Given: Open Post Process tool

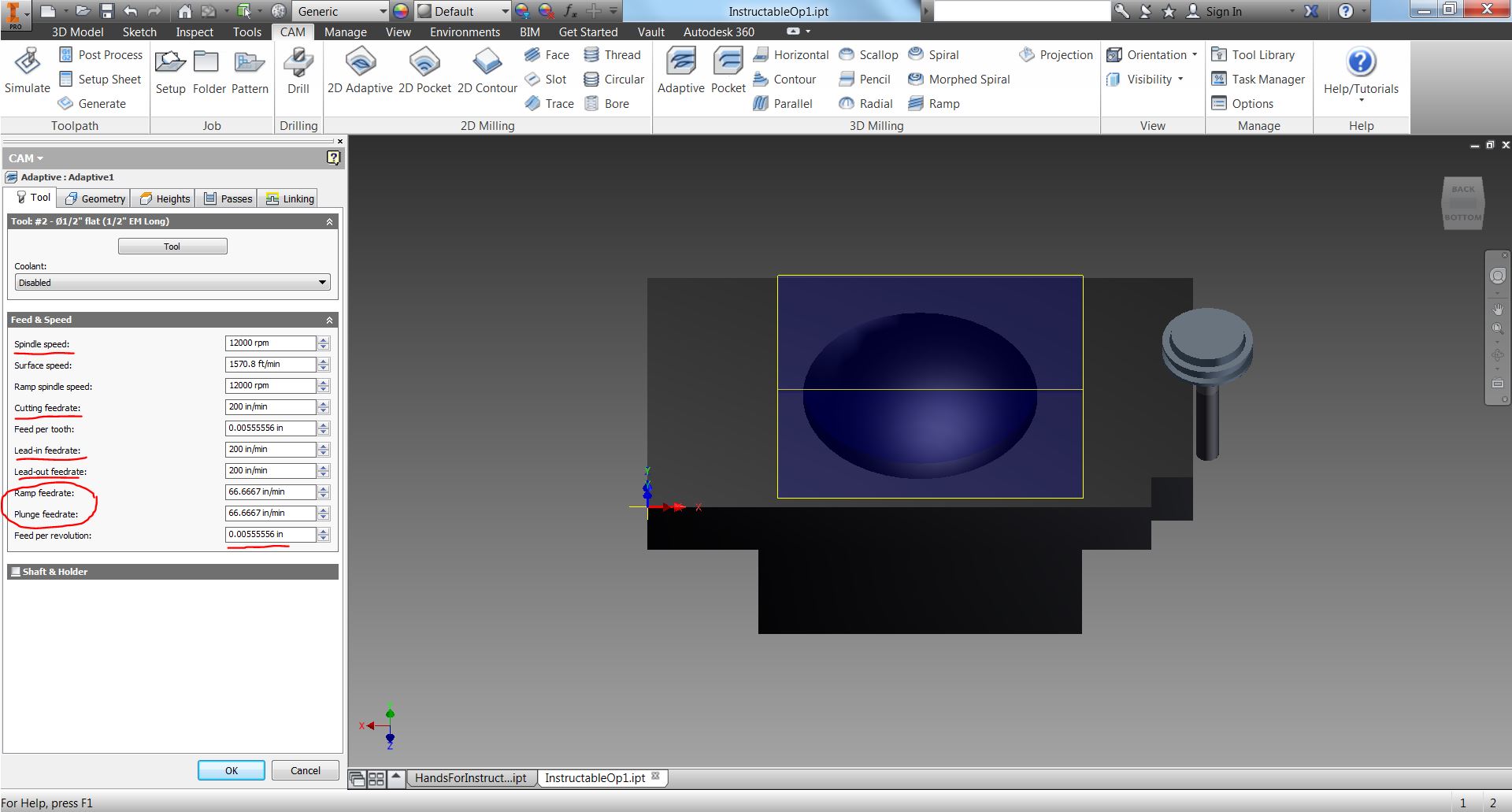Looking at the screenshot, I should tap(100, 55).
